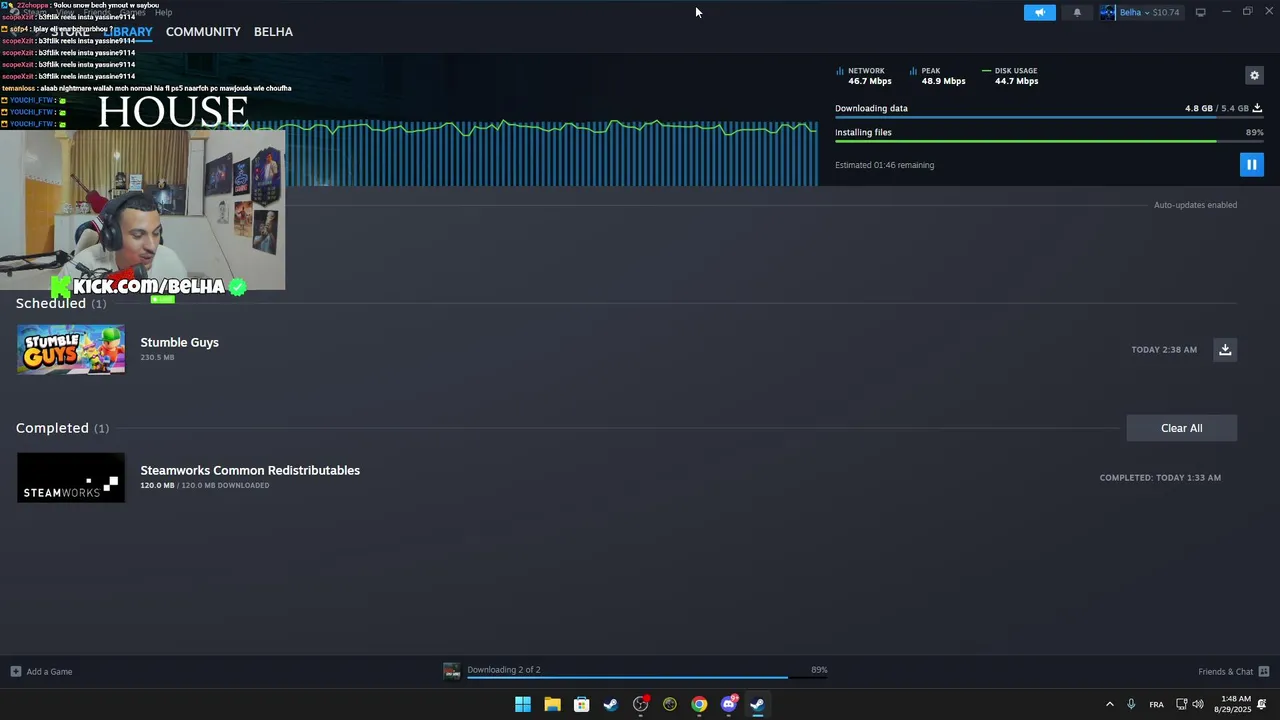Click the download icon next to 5.4 GB
The height and width of the screenshot is (720, 1280).
[1257, 108]
